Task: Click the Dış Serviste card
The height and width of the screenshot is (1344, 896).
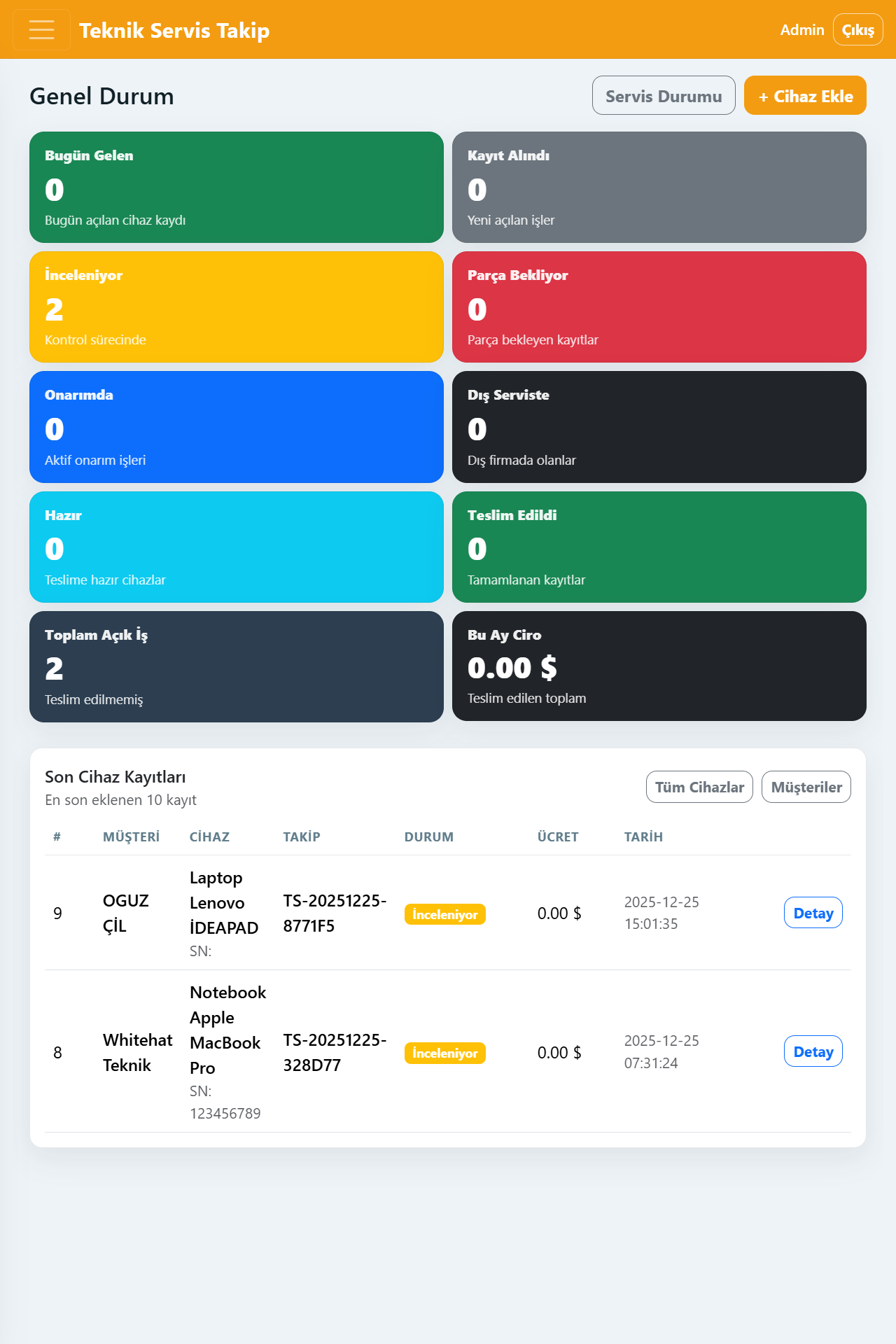Action: (659, 426)
